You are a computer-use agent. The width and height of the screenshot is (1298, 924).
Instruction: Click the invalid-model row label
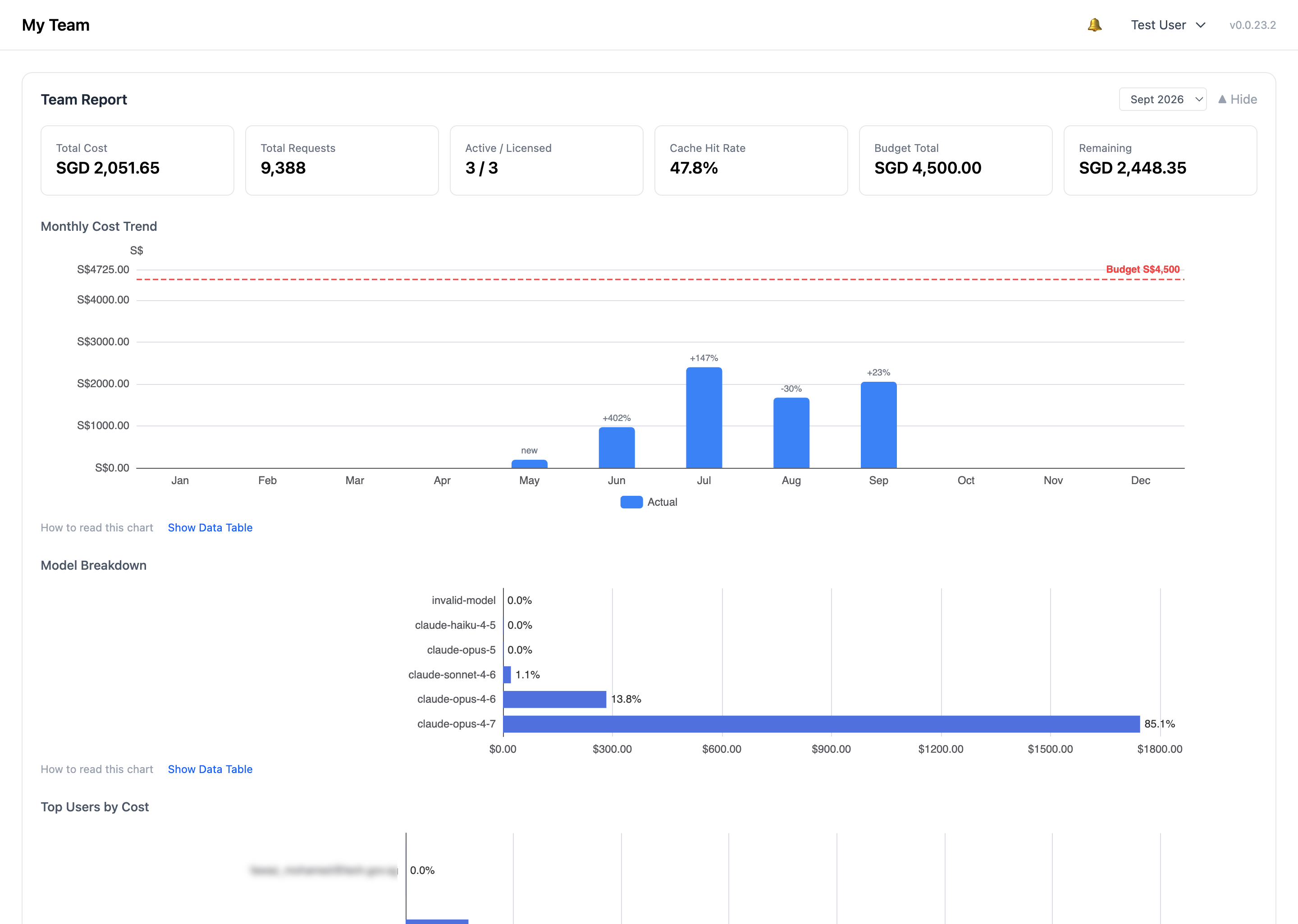463,600
